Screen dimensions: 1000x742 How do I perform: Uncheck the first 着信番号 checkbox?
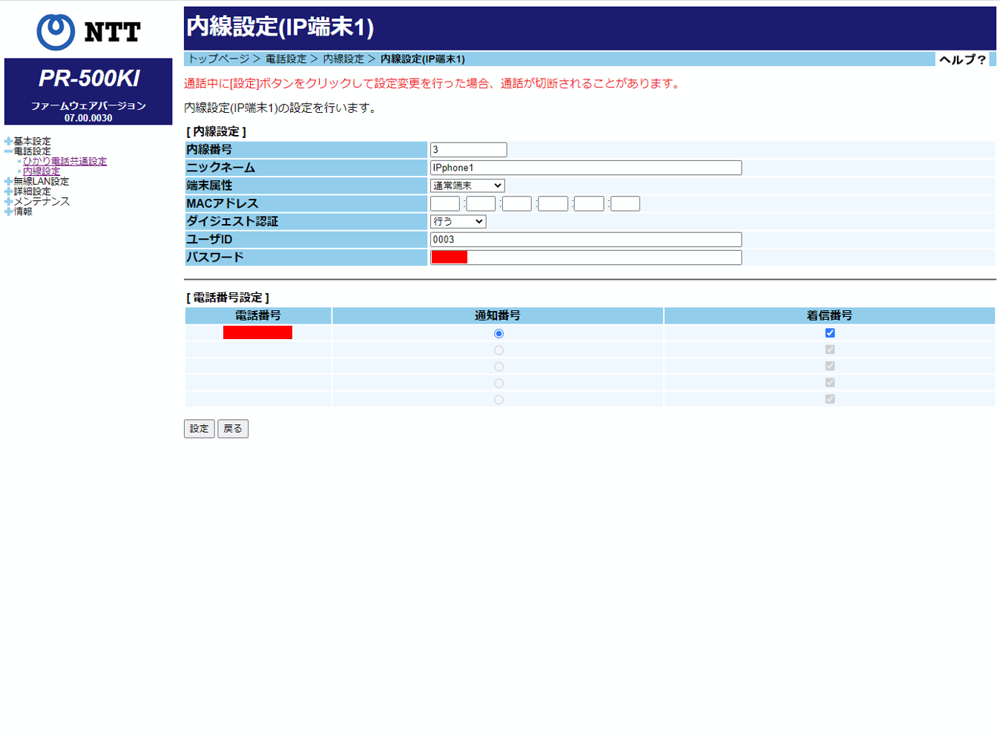[x=830, y=333]
